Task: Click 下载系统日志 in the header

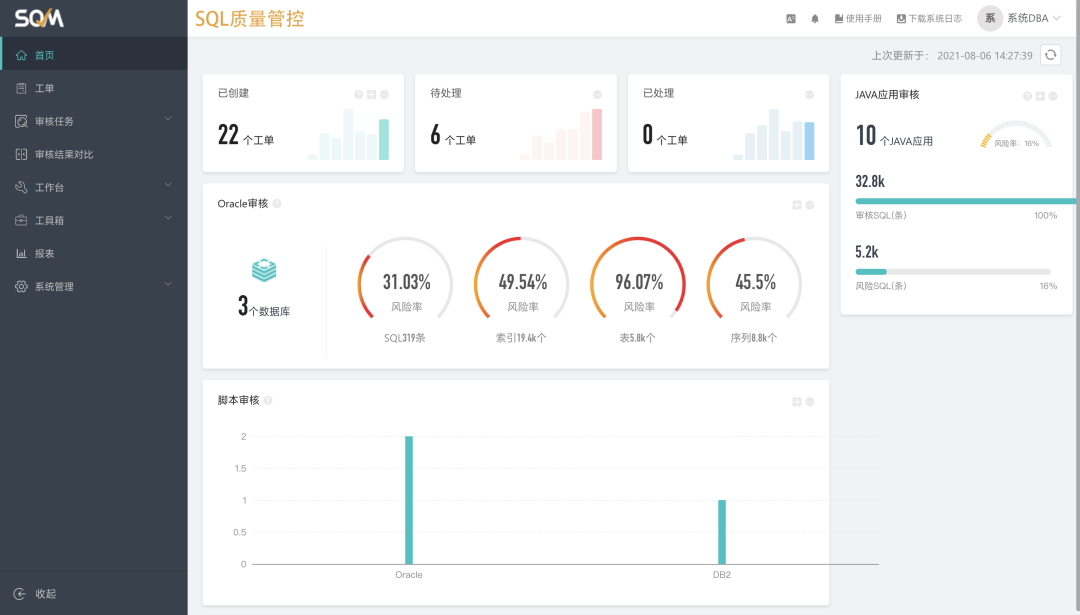Action: pos(929,18)
